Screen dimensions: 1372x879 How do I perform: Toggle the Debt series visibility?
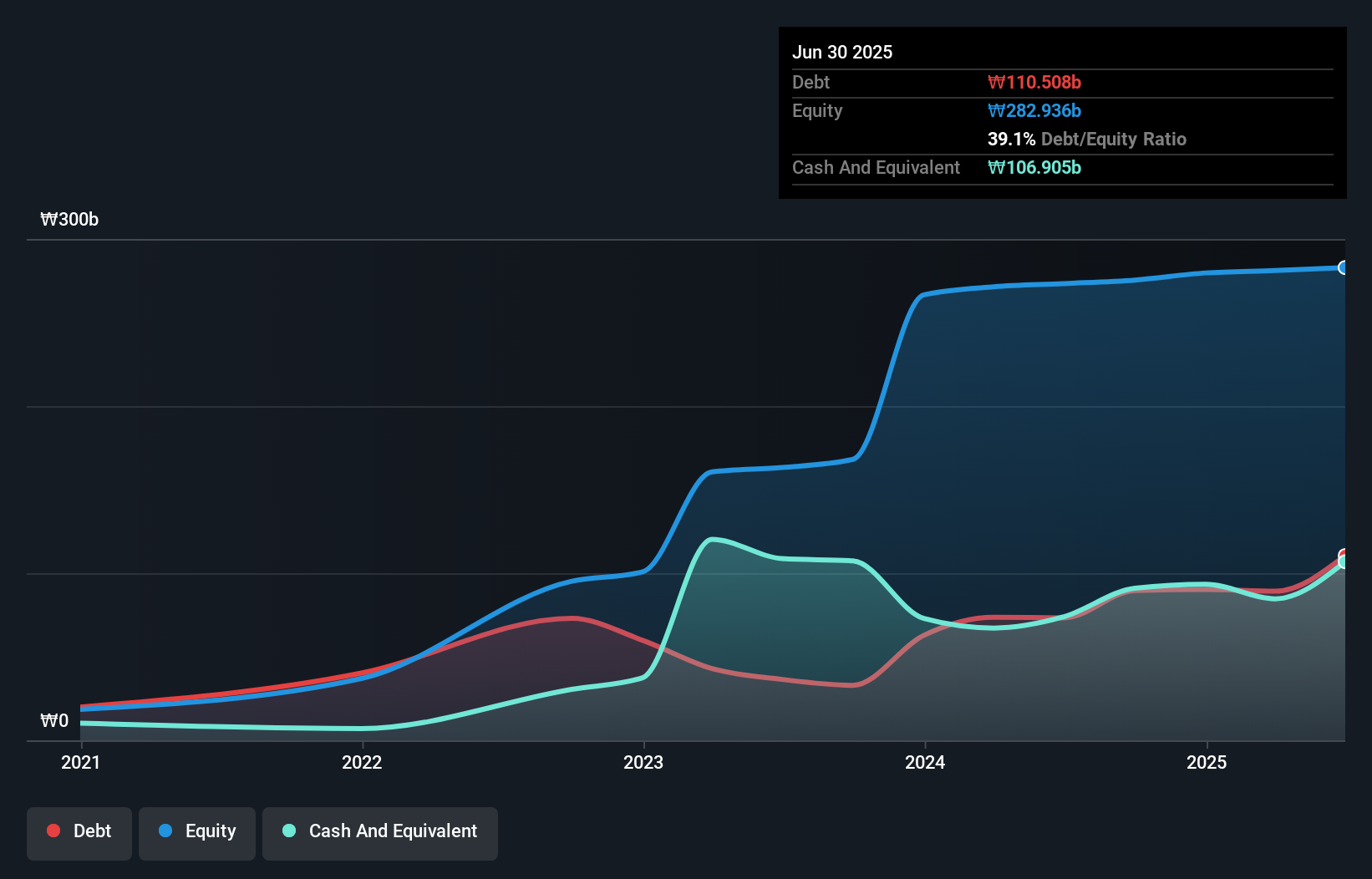79,831
